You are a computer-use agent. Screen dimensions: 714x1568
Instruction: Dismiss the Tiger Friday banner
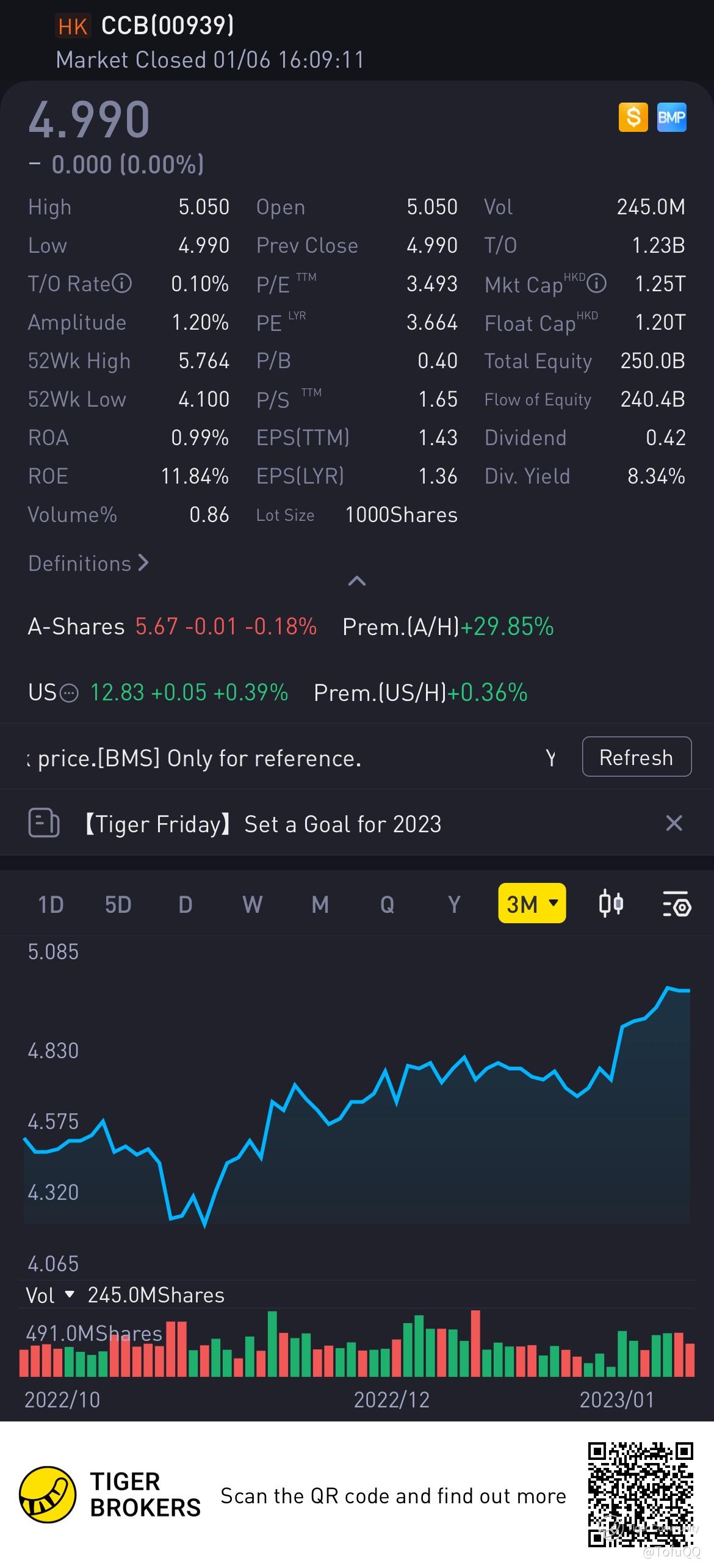pos(674,823)
